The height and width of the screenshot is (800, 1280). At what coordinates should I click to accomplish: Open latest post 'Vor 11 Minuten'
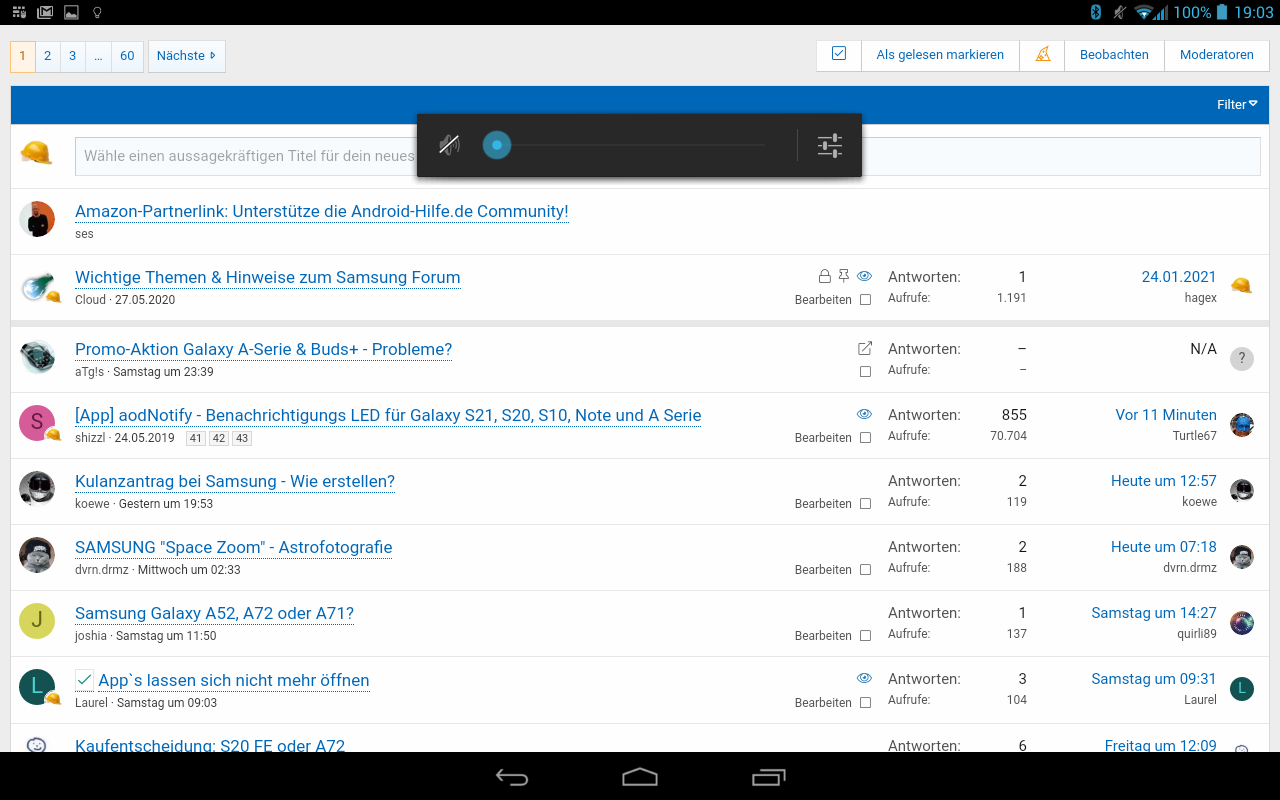pos(1166,415)
